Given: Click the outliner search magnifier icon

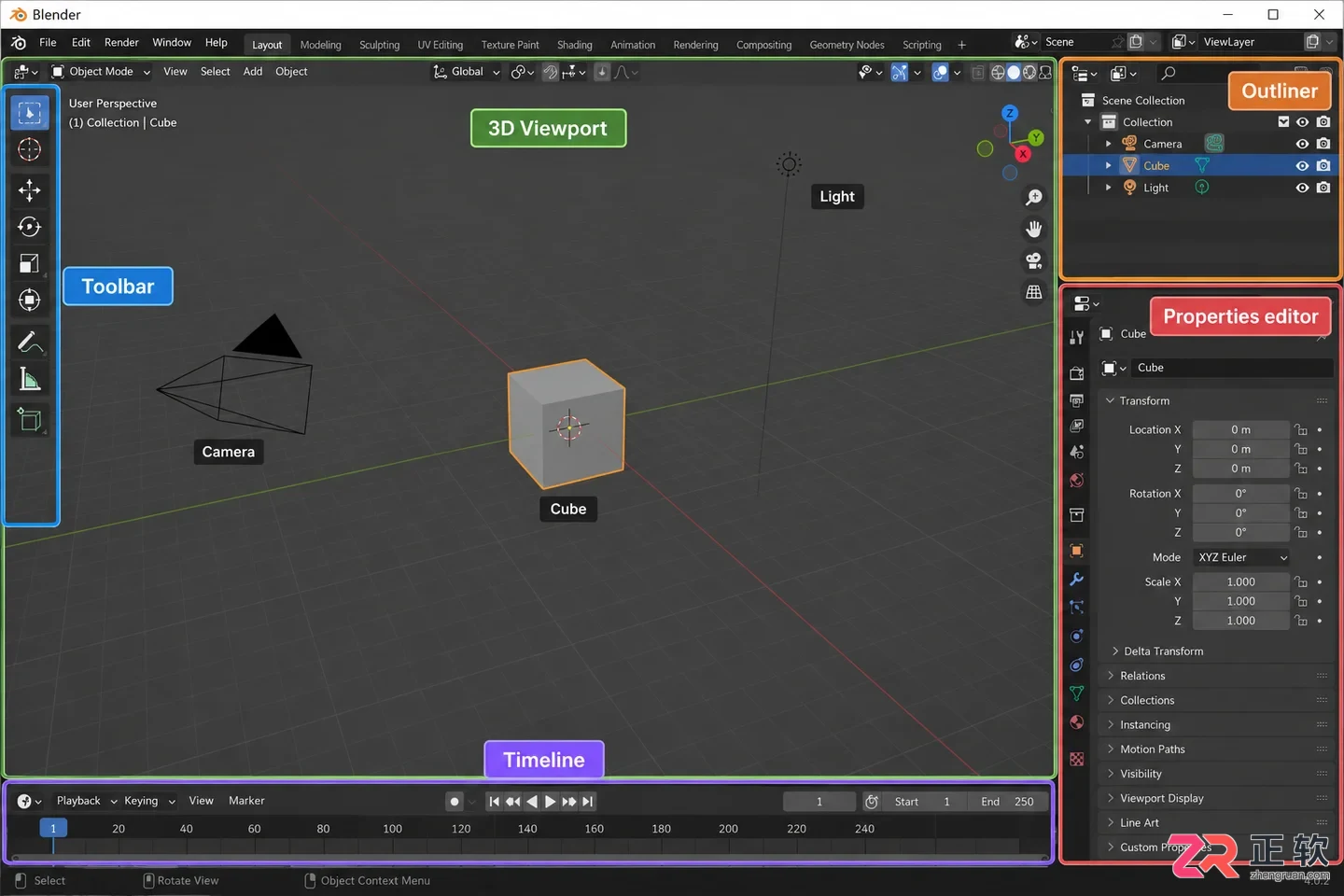Looking at the screenshot, I should [1169, 73].
